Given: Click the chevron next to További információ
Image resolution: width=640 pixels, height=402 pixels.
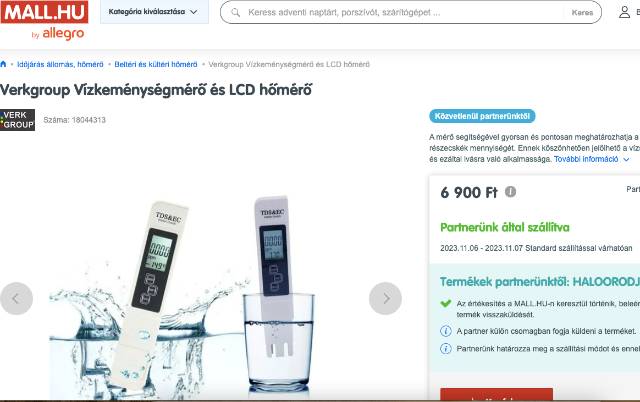Looking at the screenshot, I should (626, 160).
